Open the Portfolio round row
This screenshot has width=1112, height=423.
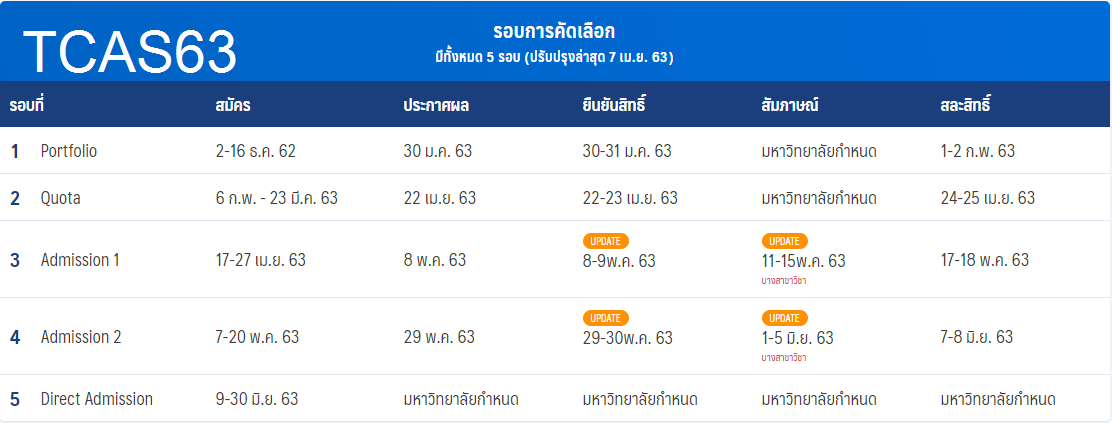click(69, 151)
